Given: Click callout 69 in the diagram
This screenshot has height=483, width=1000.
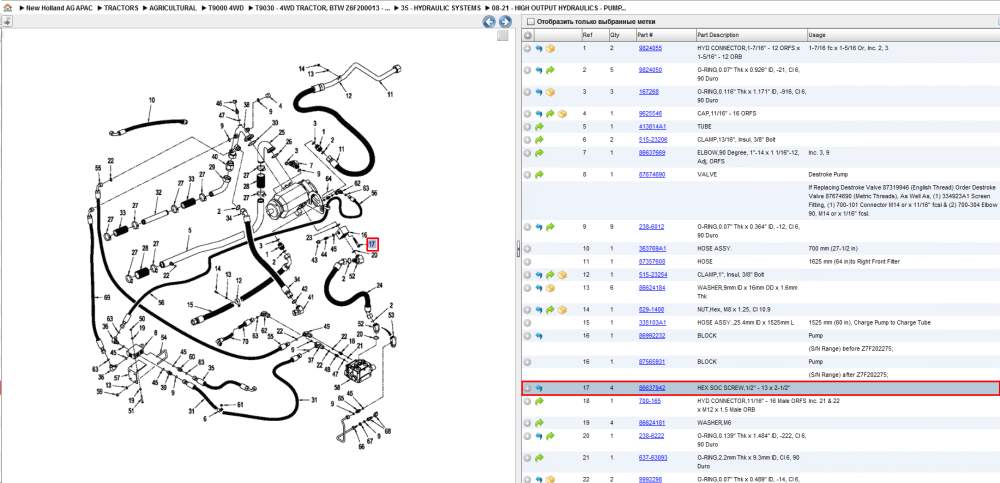Looking at the screenshot, I should (107, 297).
